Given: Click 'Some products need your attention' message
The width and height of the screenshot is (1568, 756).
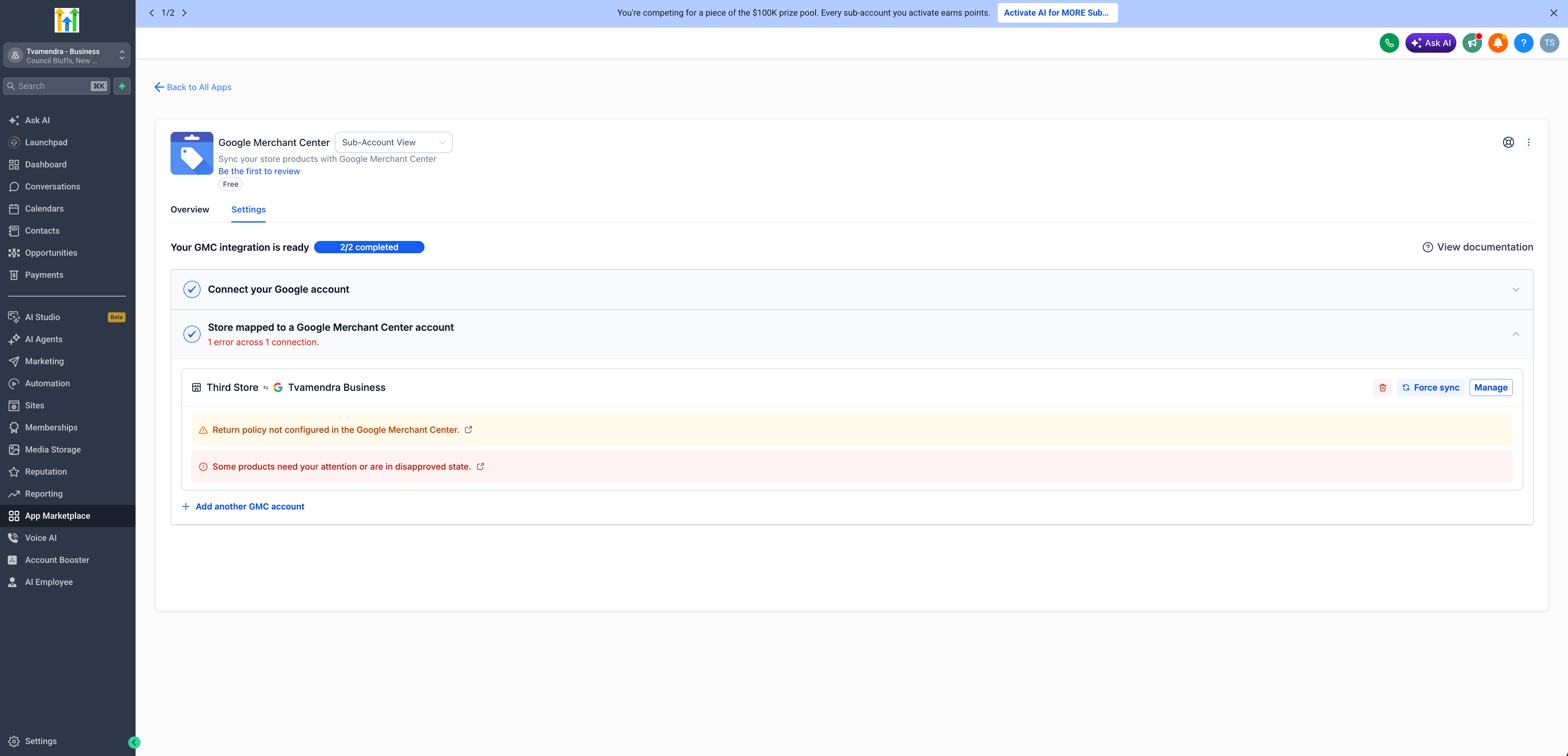Looking at the screenshot, I should [x=341, y=467].
